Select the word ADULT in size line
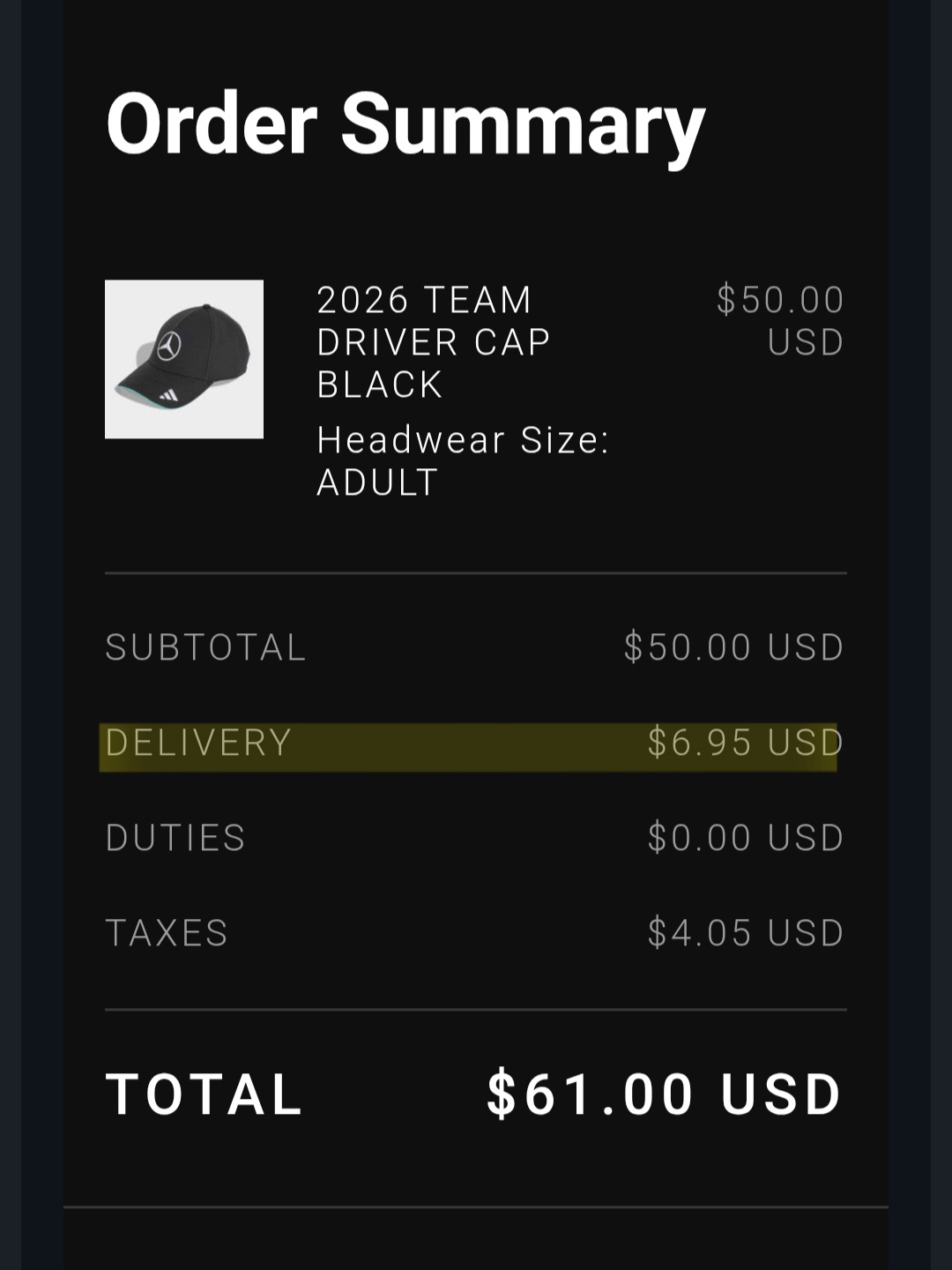 377,482
